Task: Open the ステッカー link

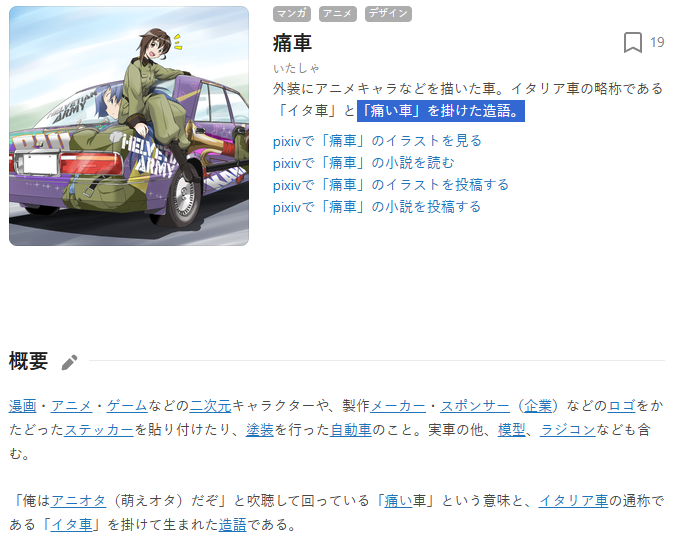Action: click(x=99, y=430)
